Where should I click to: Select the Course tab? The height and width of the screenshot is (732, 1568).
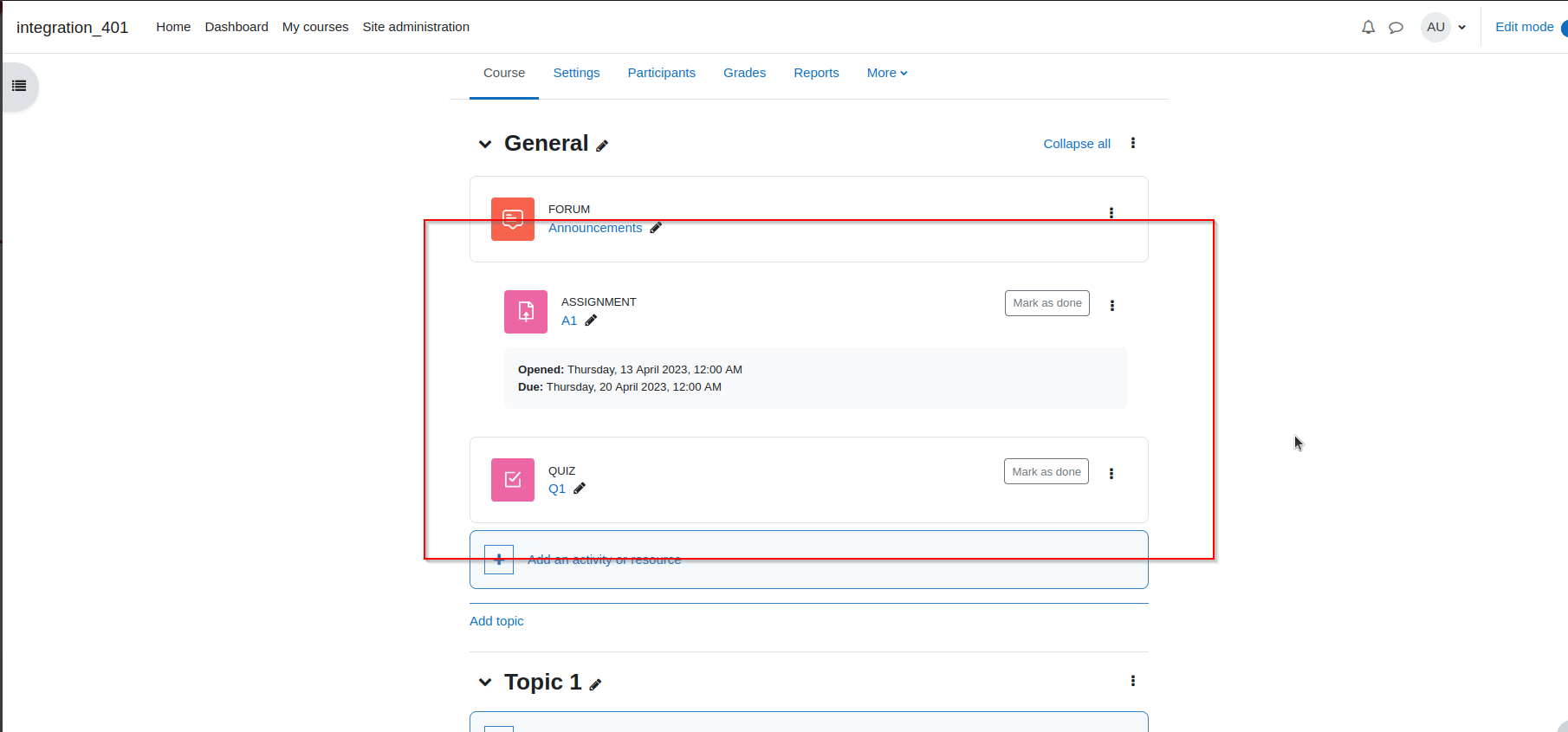click(x=504, y=73)
